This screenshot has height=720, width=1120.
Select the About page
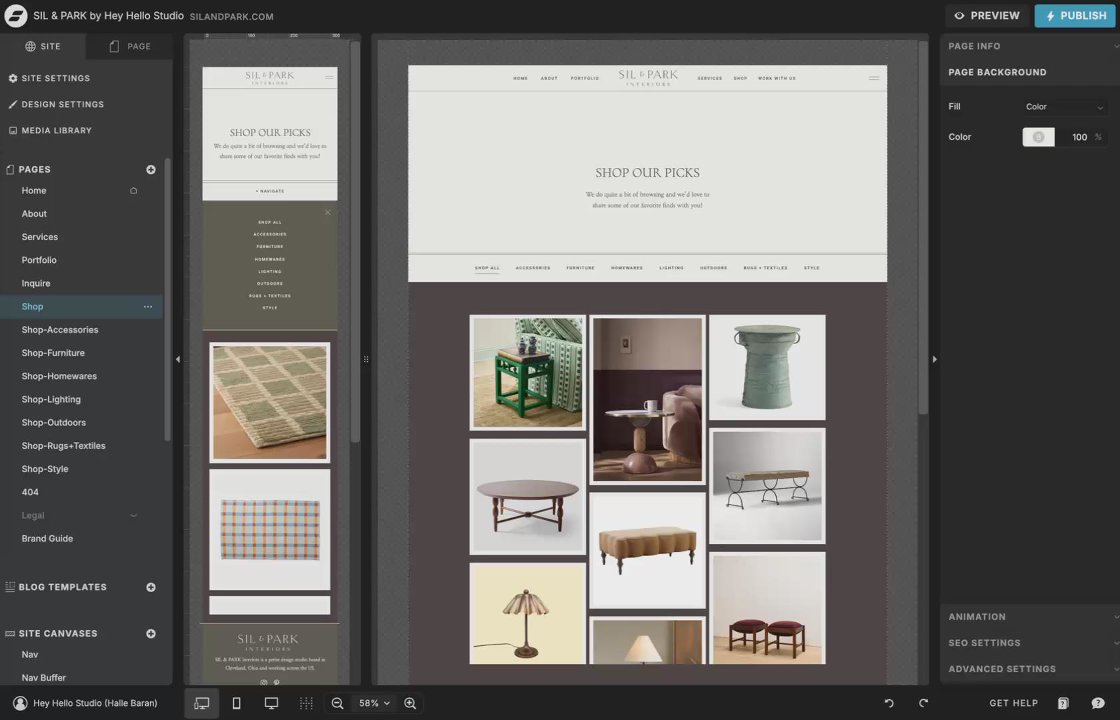(34, 214)
